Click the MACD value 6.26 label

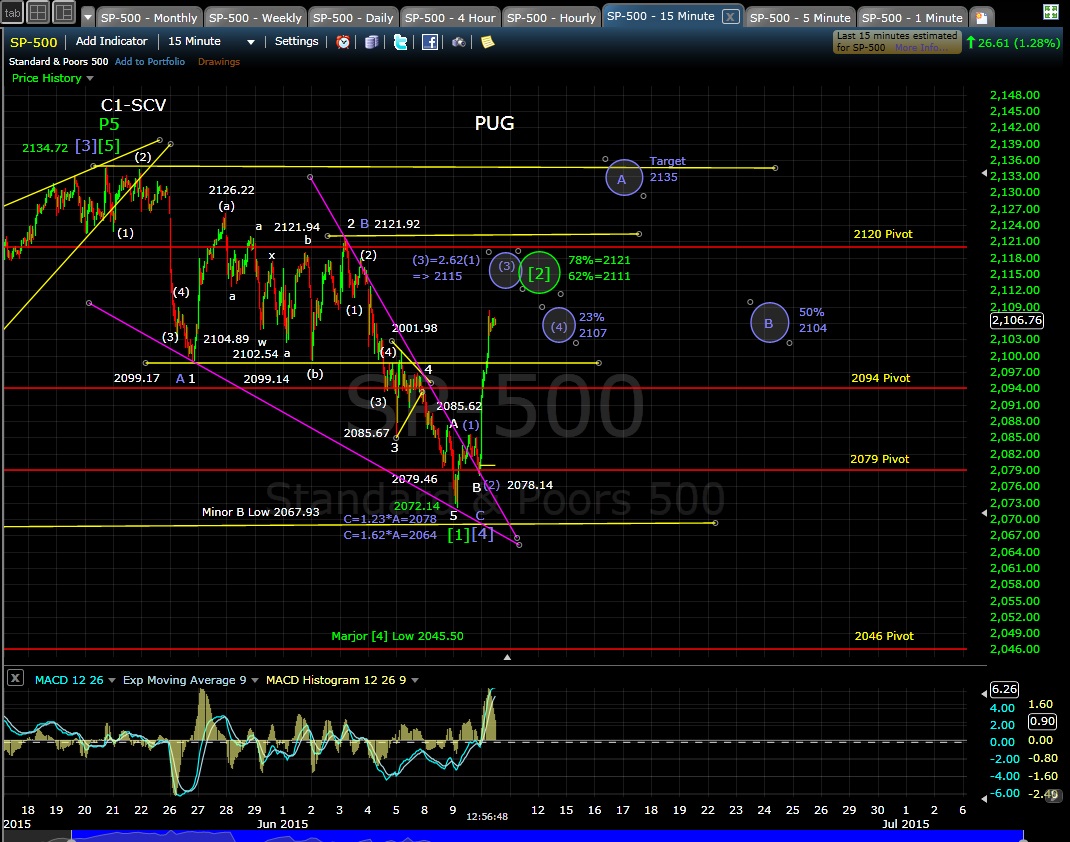click(1004, 689)
